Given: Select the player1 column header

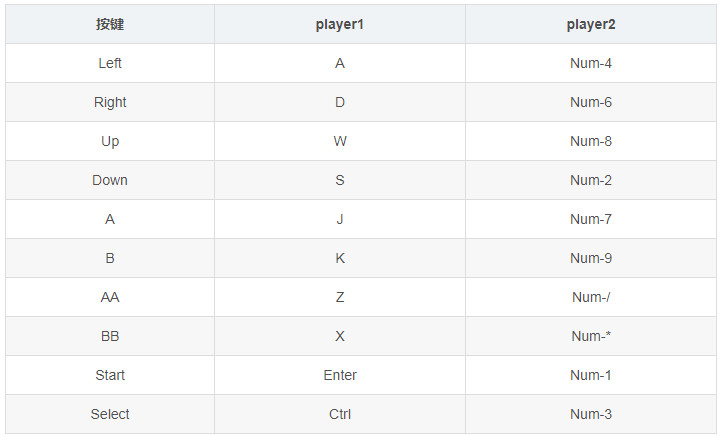Looking at the screenshot, I should point(340,24).
